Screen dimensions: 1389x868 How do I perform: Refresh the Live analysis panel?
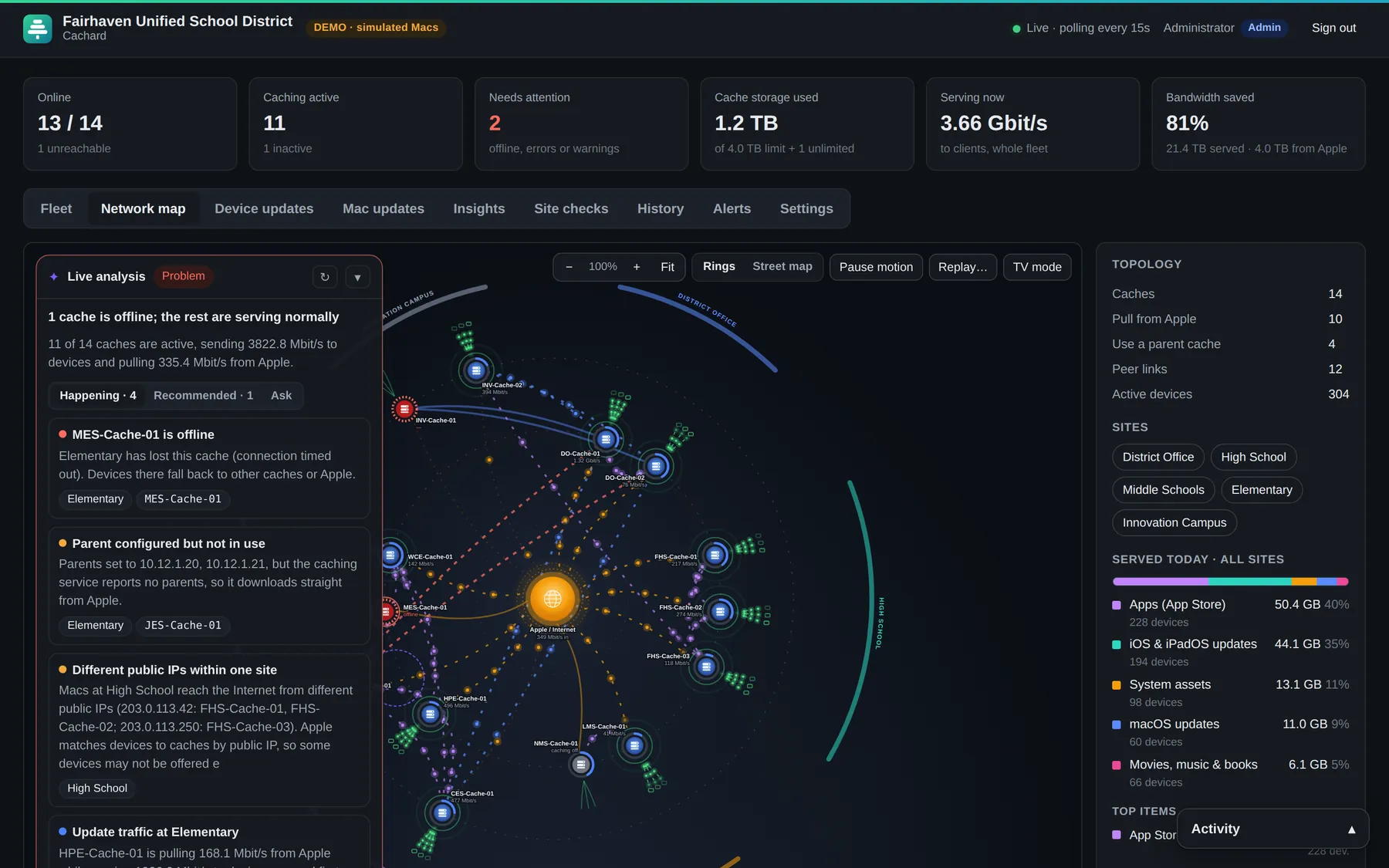pyautogui.click(x=325, y=277)
